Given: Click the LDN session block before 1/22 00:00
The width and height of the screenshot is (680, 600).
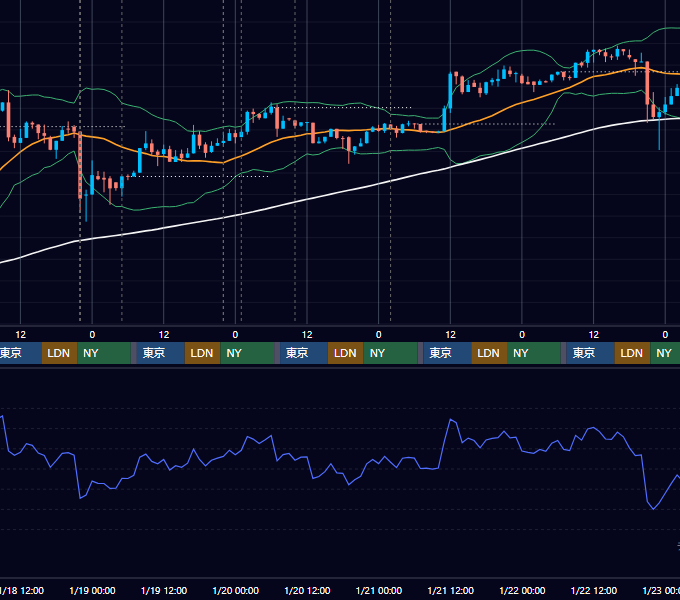Looking at the screenshot, I should click(489, 353).
